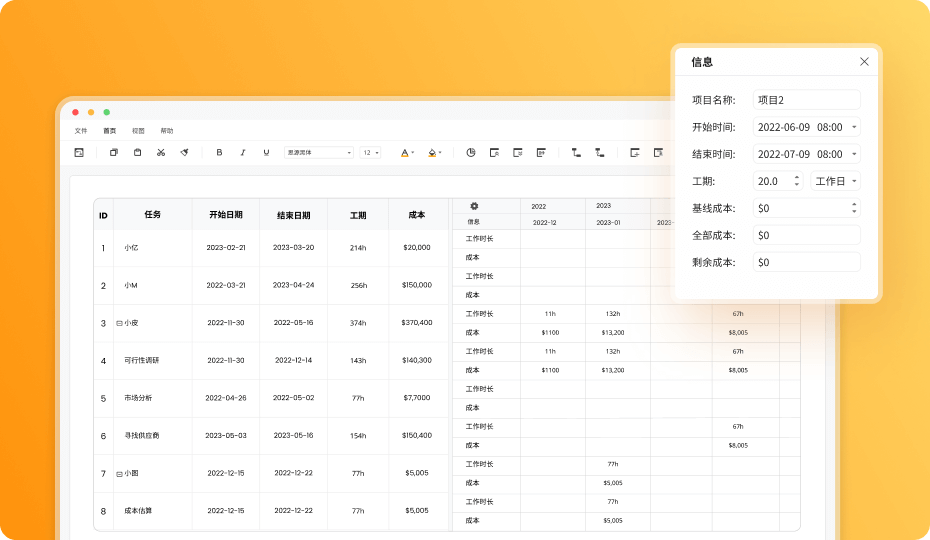This screenshot has width=930, height=540.
Task: Collapse the 小图 task group
Action: pyautogui.click(x=119, y=474)
